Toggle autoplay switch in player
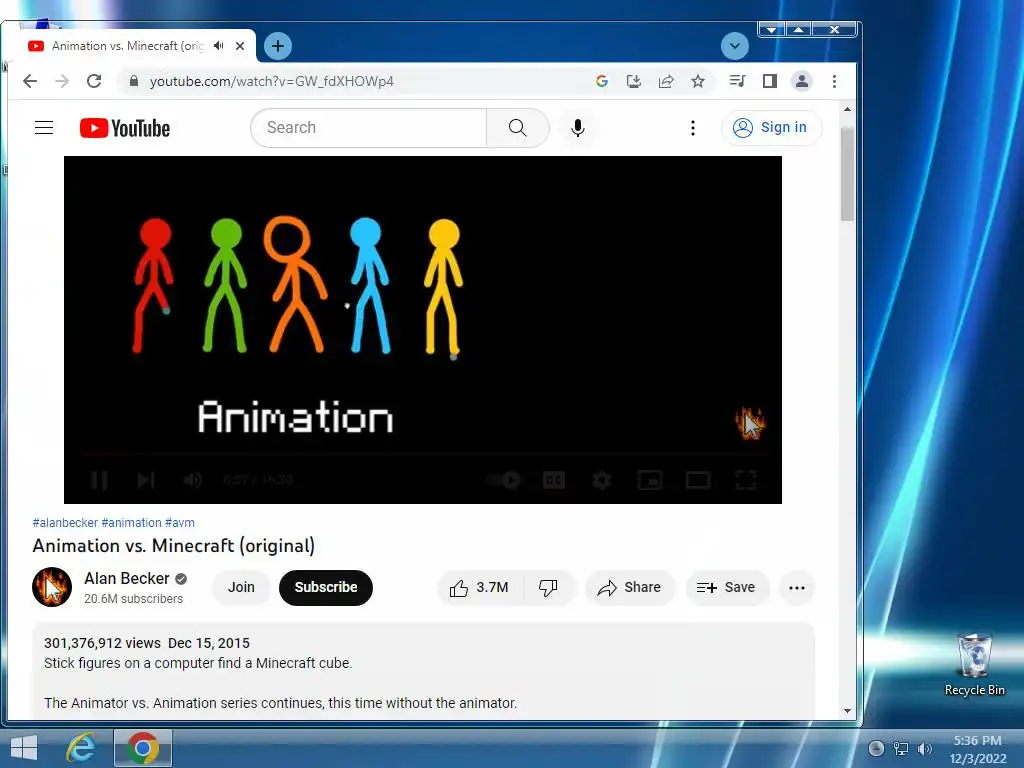 (504, 480)
